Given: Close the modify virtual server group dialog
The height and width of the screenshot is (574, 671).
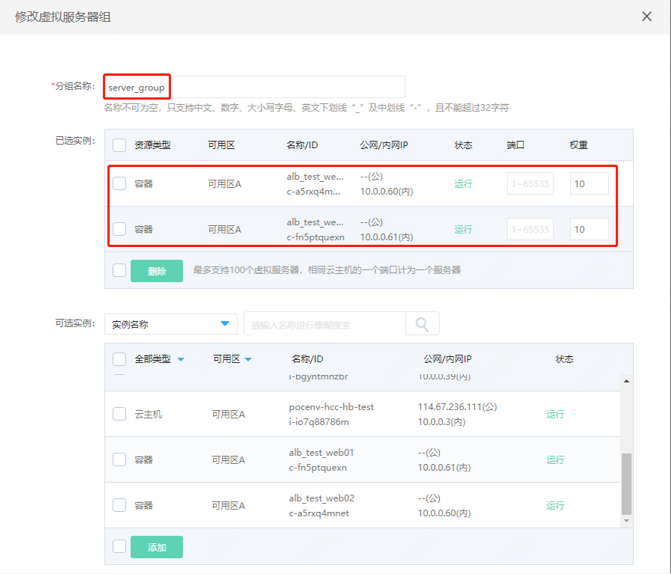Looking at the screenshot, I should [647, 17].
